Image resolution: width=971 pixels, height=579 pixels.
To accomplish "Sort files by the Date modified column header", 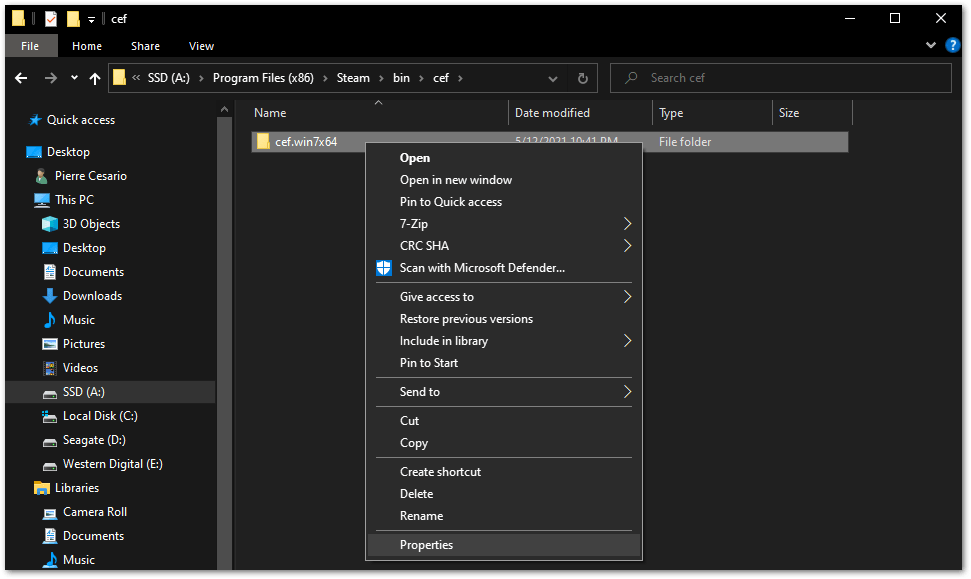I will pos(555,112).
